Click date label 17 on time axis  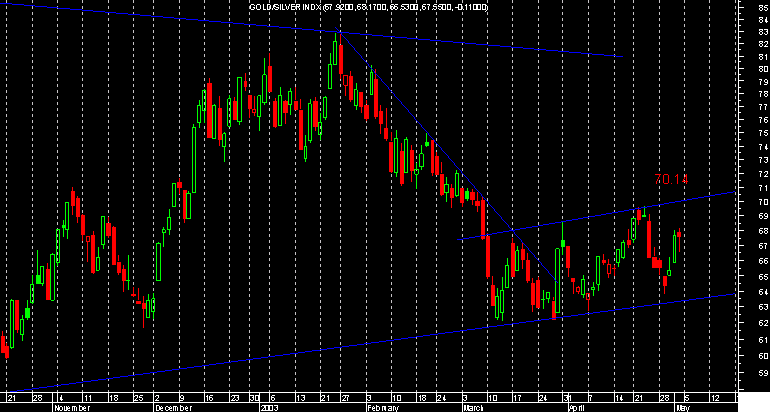[518, 398]
